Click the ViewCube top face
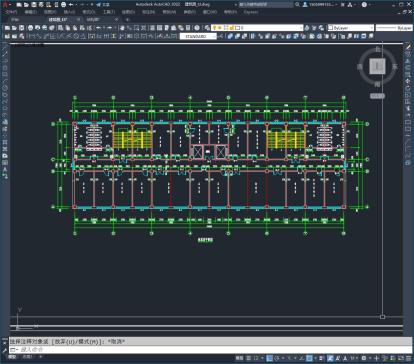This screenshot has width=414, height=364. pyautogui.click(x=377, y=66)
